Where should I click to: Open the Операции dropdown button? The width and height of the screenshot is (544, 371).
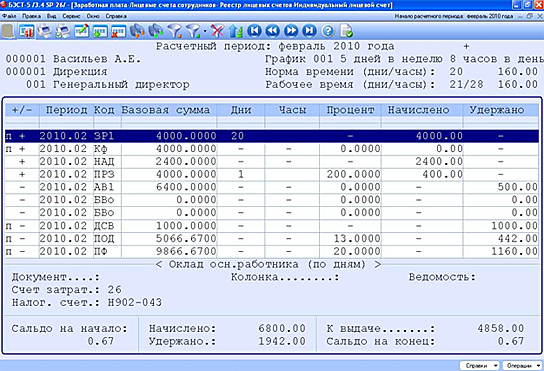coord(522,365)
